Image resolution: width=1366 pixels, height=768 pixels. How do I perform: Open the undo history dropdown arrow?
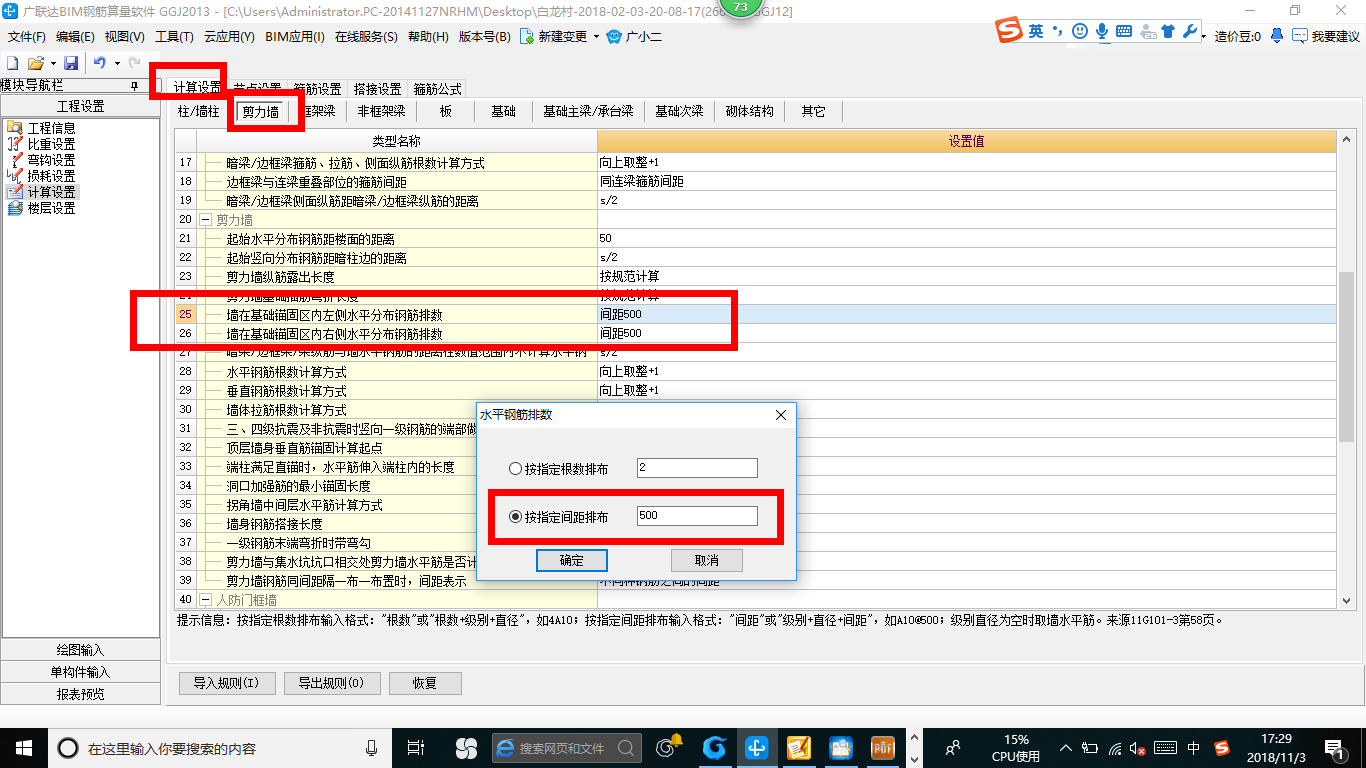point(117,63)
